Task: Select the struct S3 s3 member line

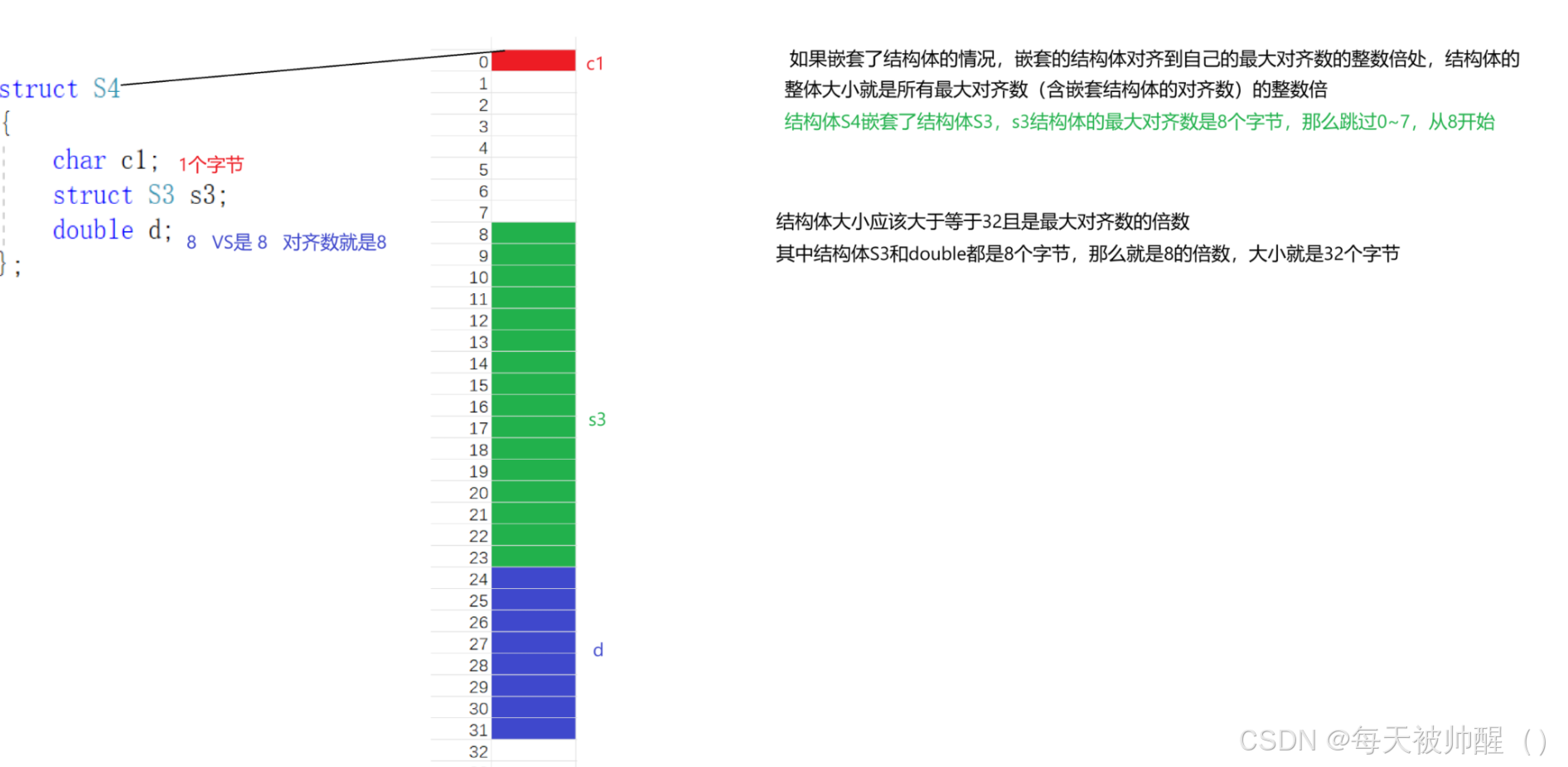Action: point(141,195)
